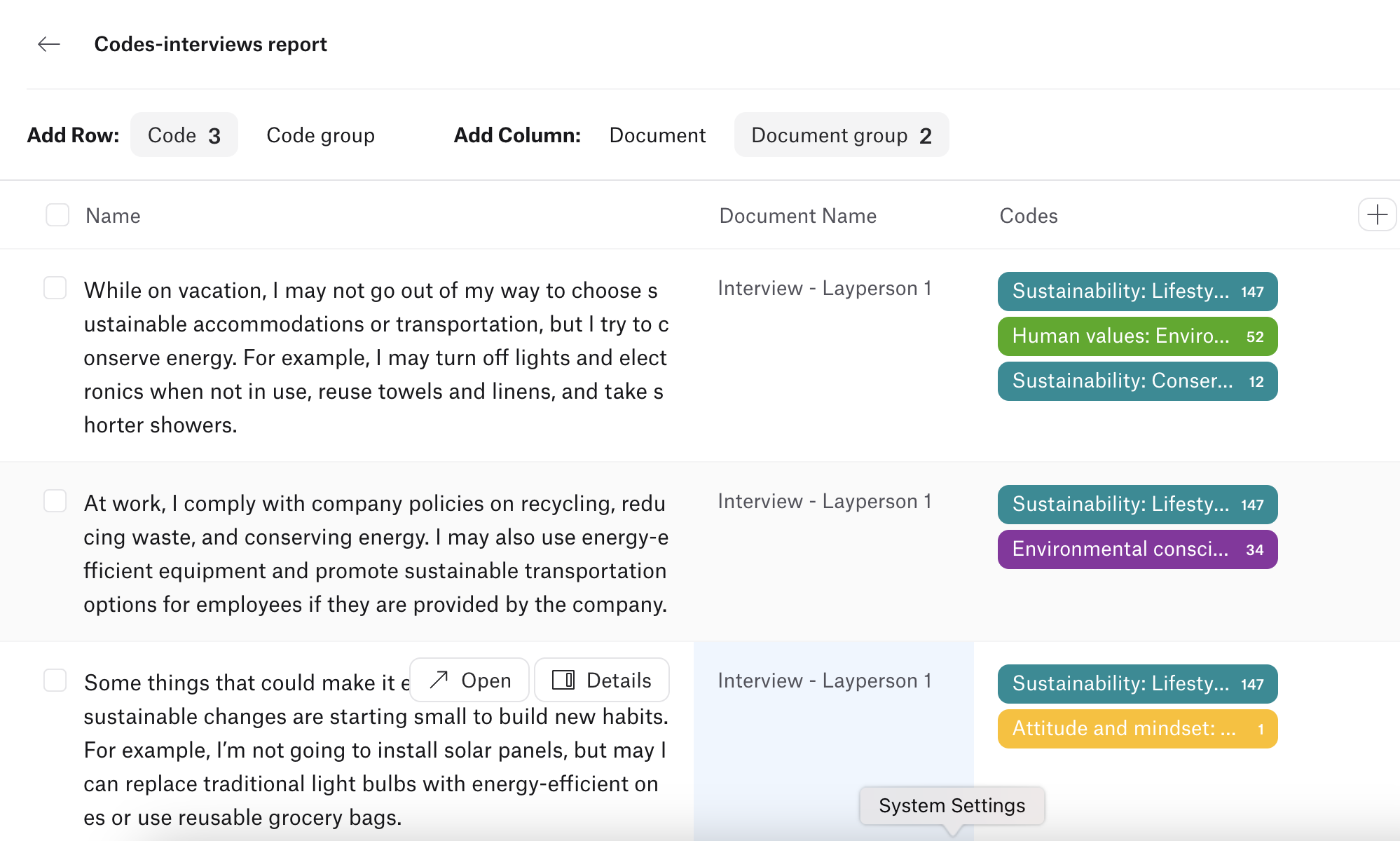1400x841 pixels.
Task: Click the Codes column header
Action: pos(1028,216)
